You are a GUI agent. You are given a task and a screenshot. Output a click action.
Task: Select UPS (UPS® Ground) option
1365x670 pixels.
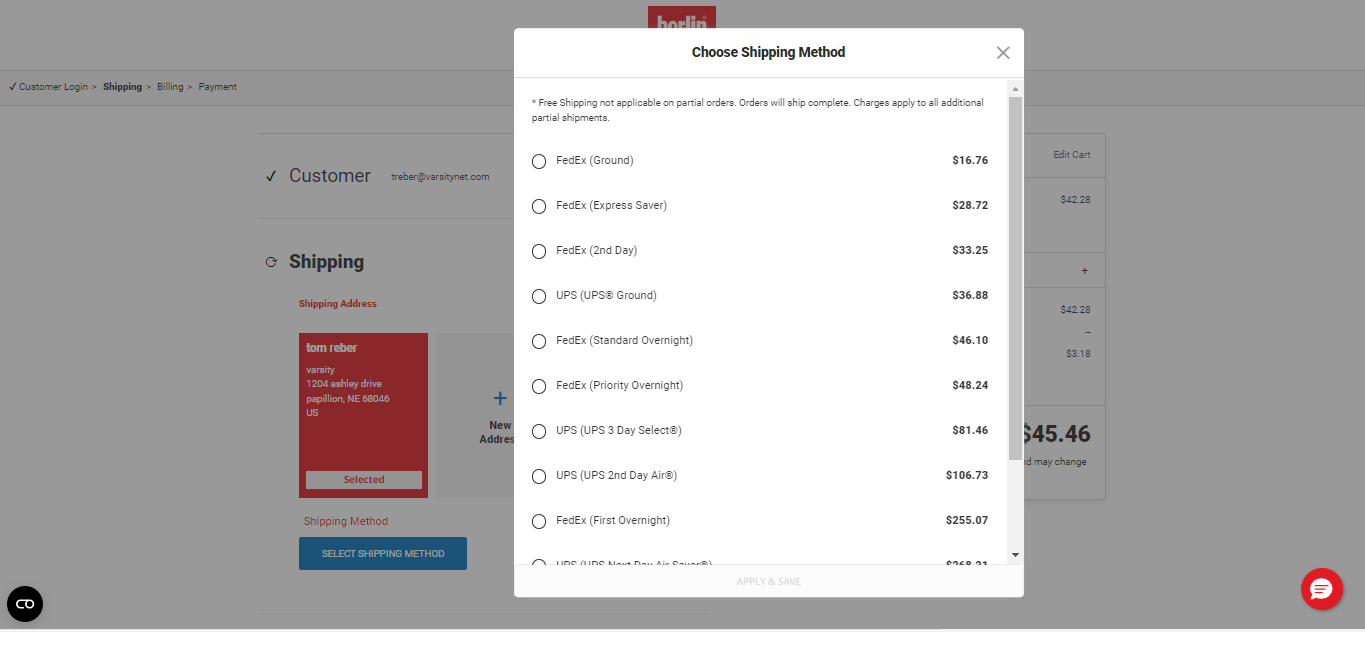pos(539,296)
